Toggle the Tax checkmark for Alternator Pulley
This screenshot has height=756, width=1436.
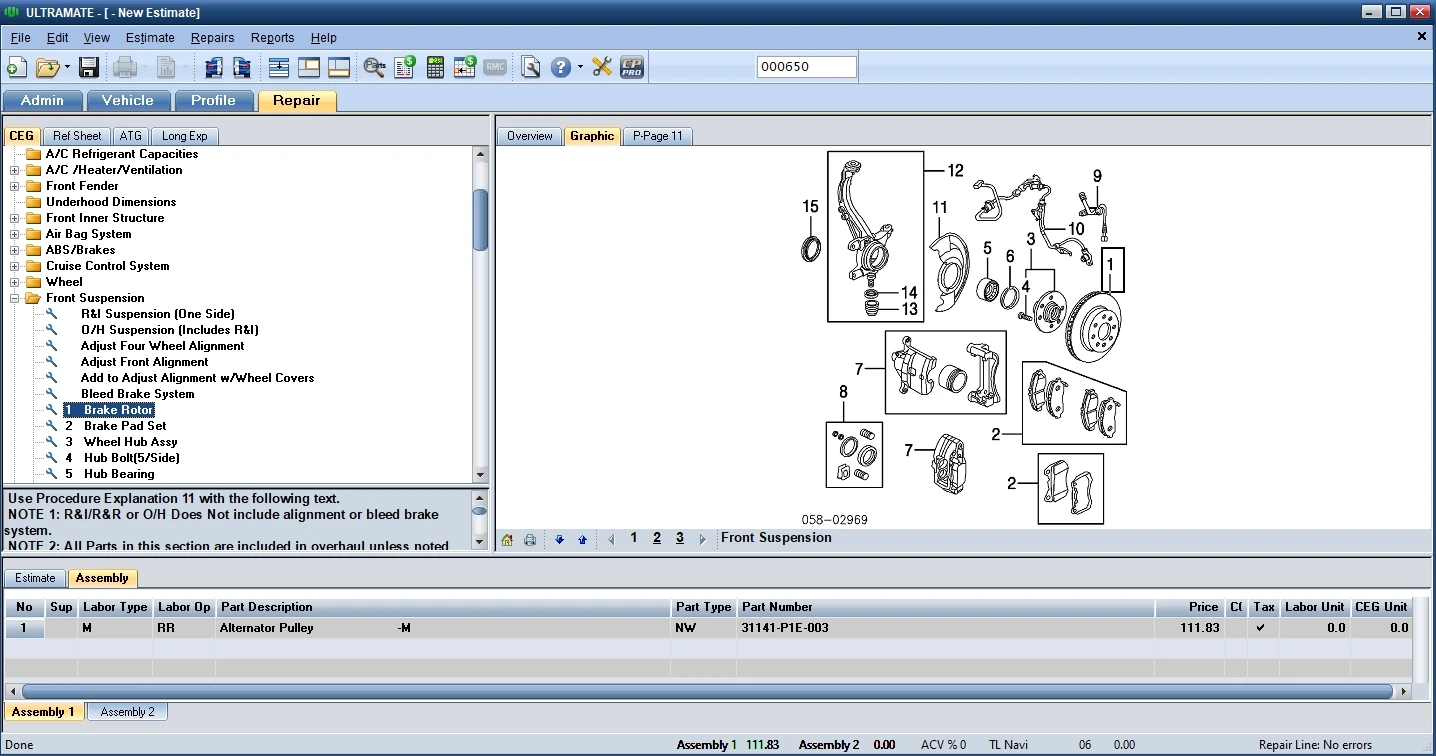click(x=1261, y=628)
